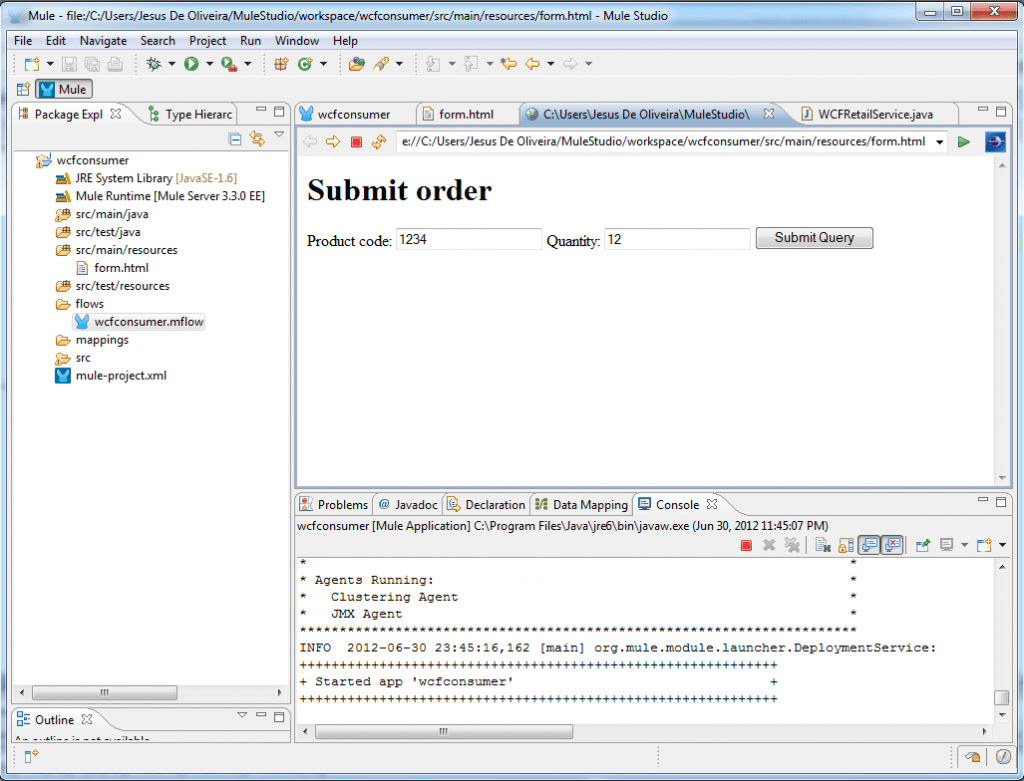Open a new console with the Open Console icon
The image size is (1024, 781).
pyautogui.click(x=984, y=545)
